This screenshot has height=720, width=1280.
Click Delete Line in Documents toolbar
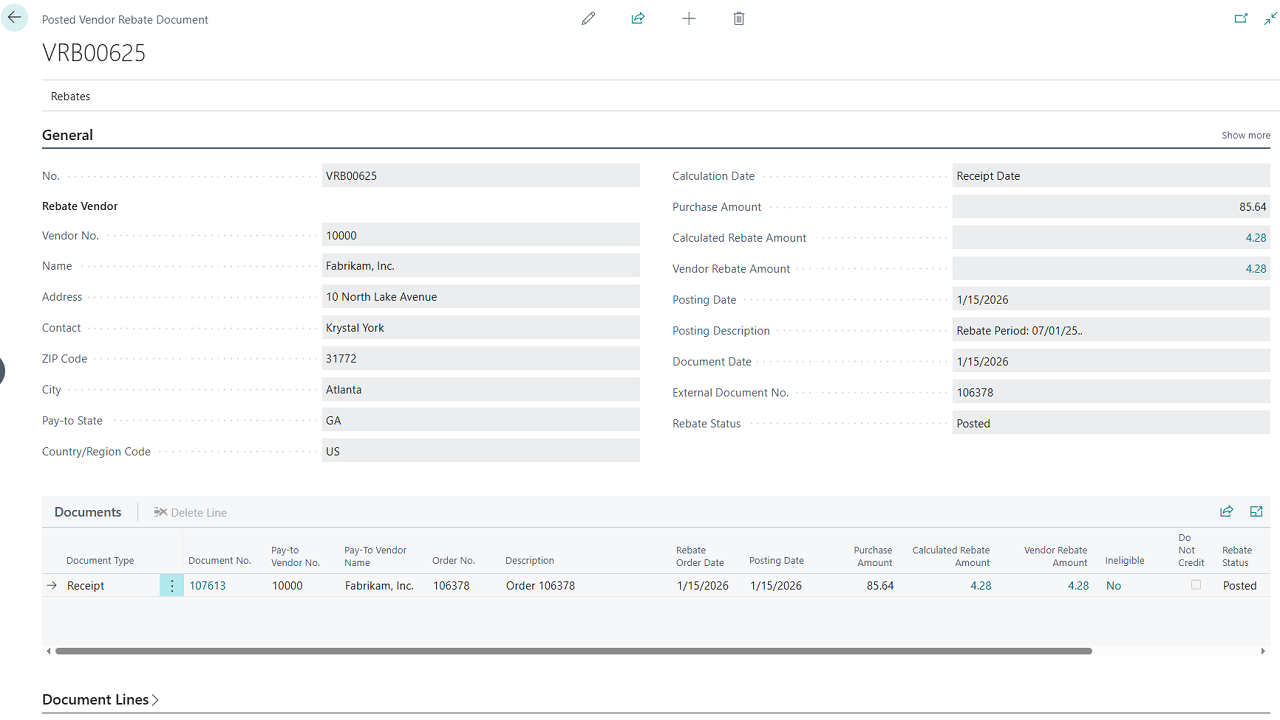[x=190, y=513]
